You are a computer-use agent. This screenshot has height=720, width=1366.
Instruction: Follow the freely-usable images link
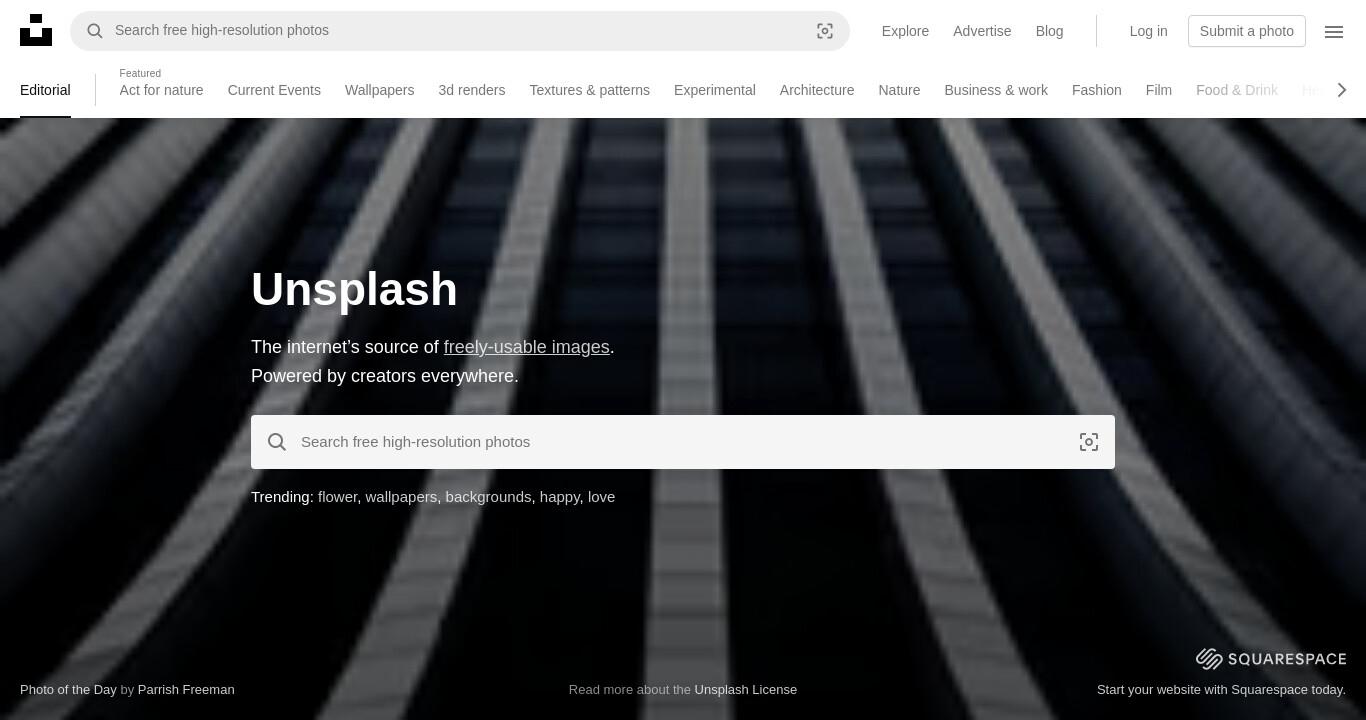point(527,347)
